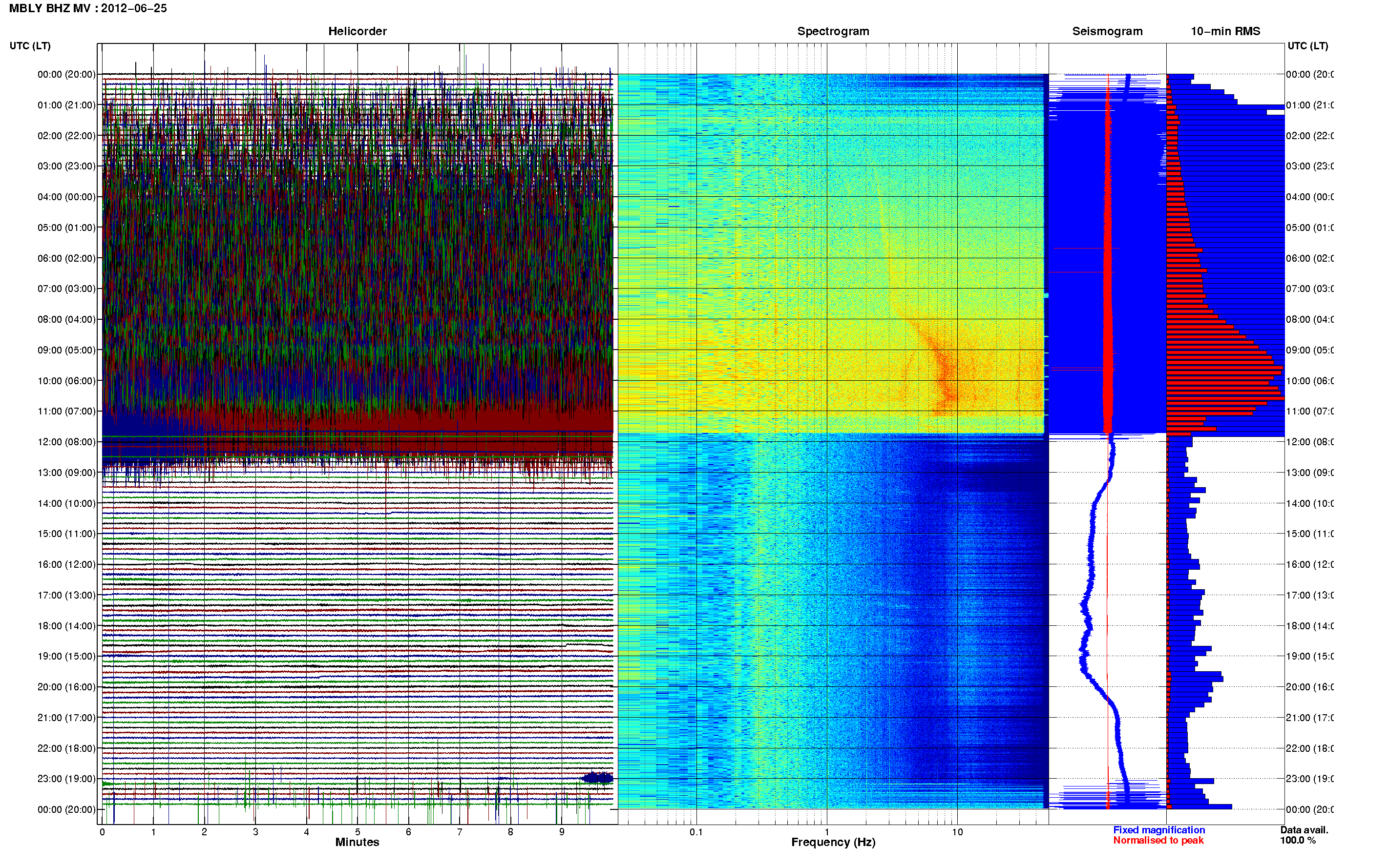Click the right-side 12:00 time label
This screenshot has height=868, width=1389.
[x=1310, y=442]
